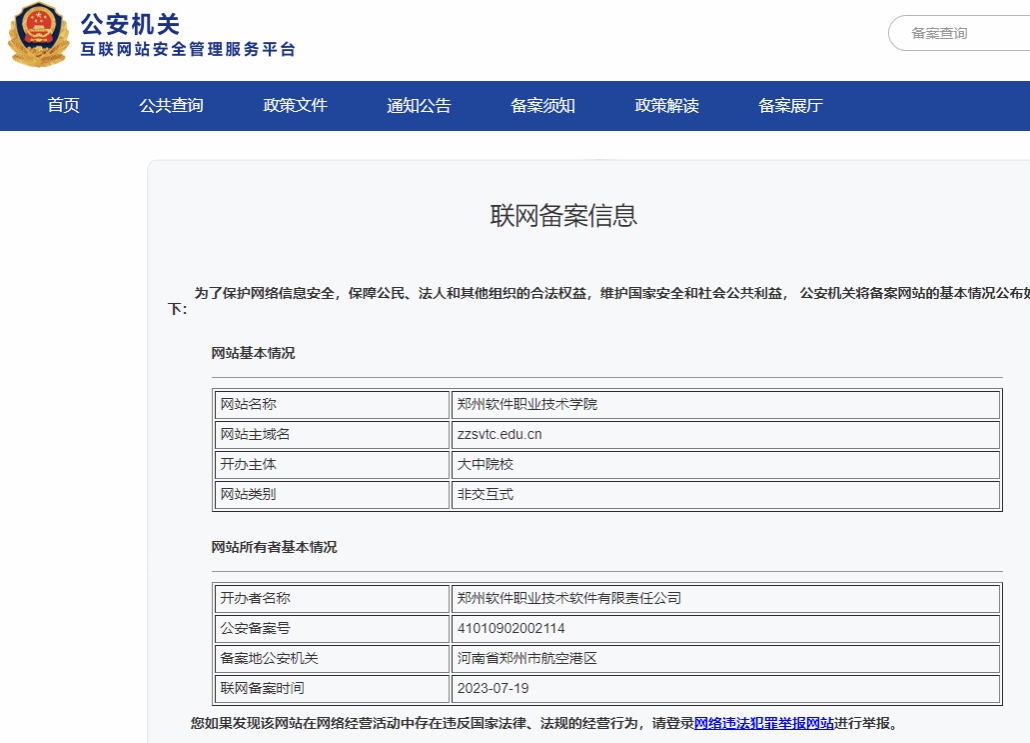Click the 郑州软件职业技术学院 website name cell

pos(527,405)
